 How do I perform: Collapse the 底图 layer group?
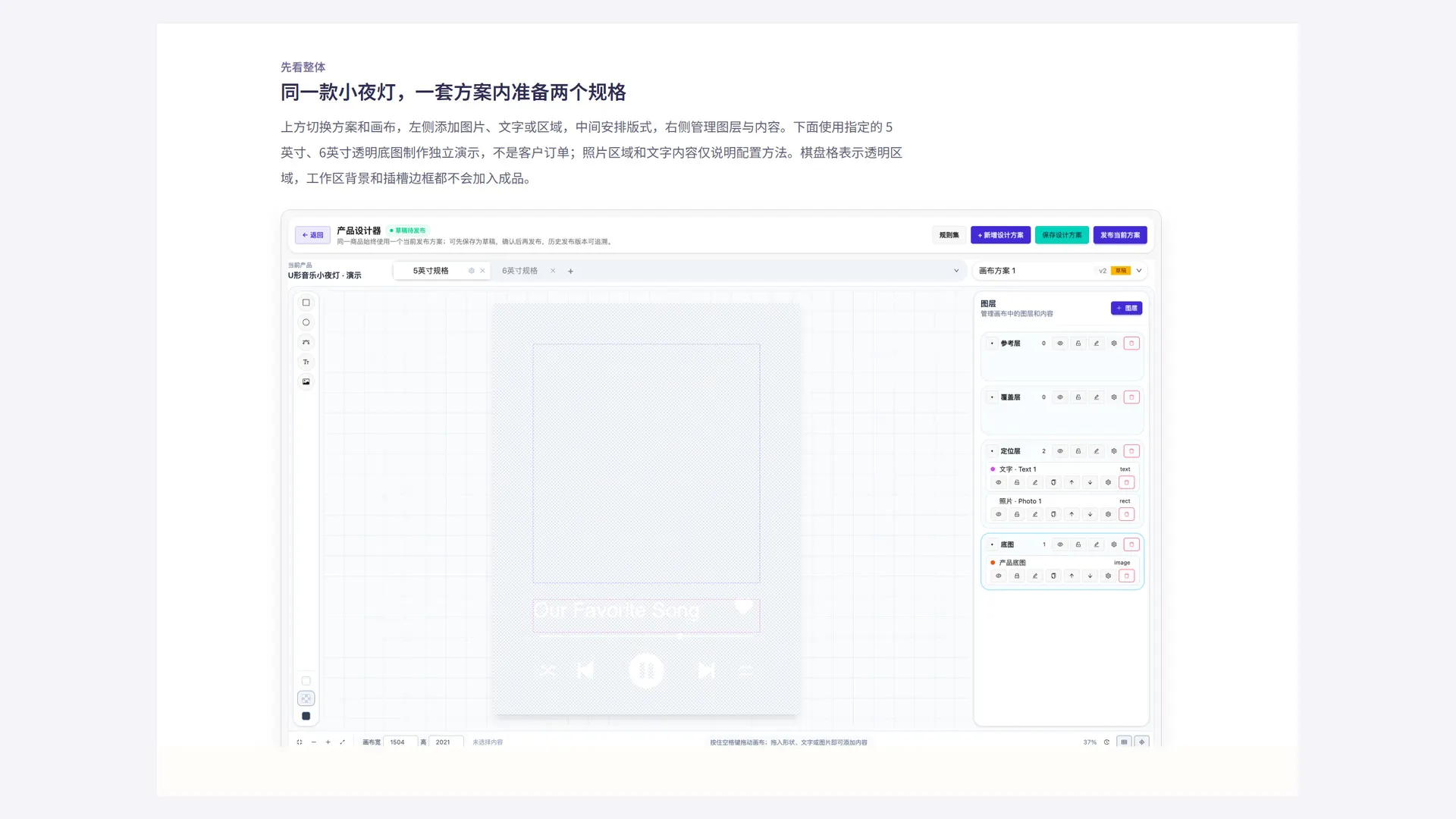992,544
